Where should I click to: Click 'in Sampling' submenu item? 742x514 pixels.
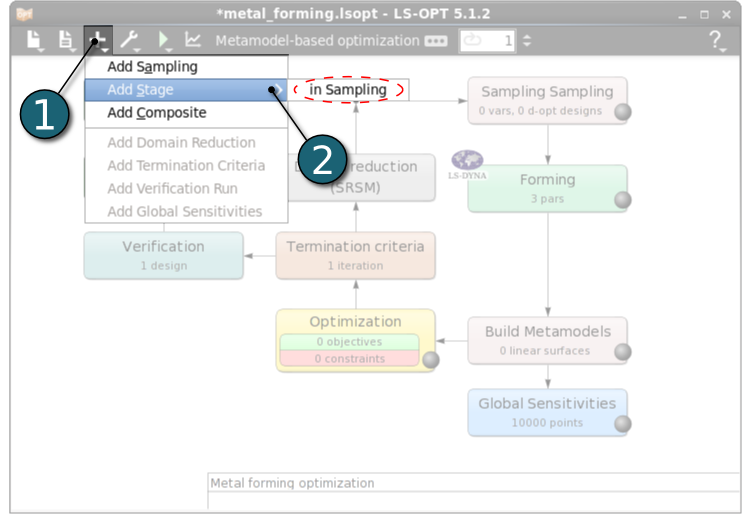click(348, 89)
